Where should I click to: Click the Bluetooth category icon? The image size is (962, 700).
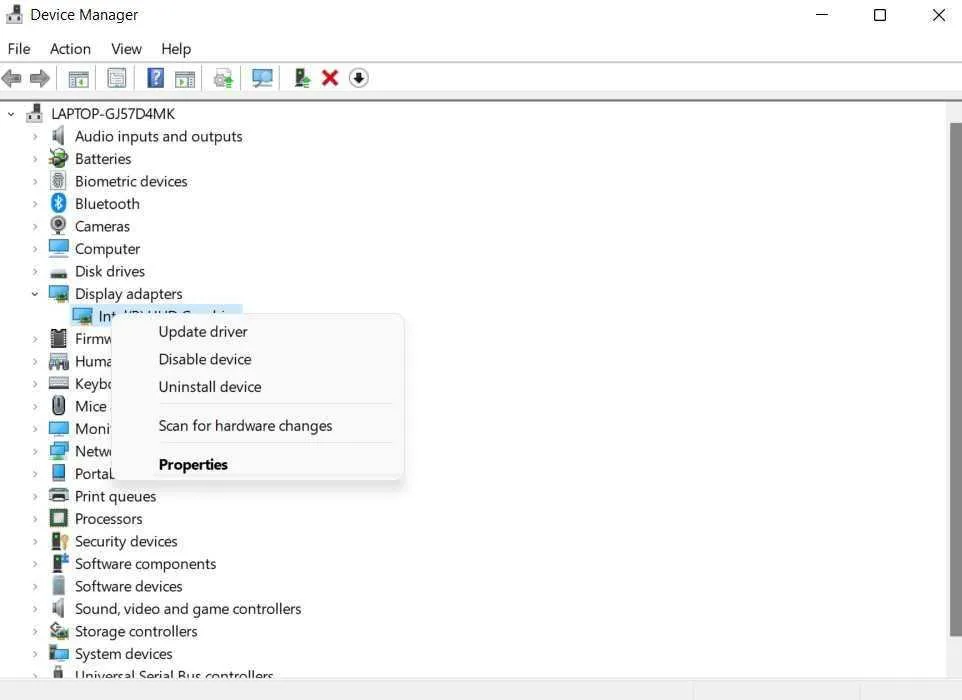(x=58, y=203)
